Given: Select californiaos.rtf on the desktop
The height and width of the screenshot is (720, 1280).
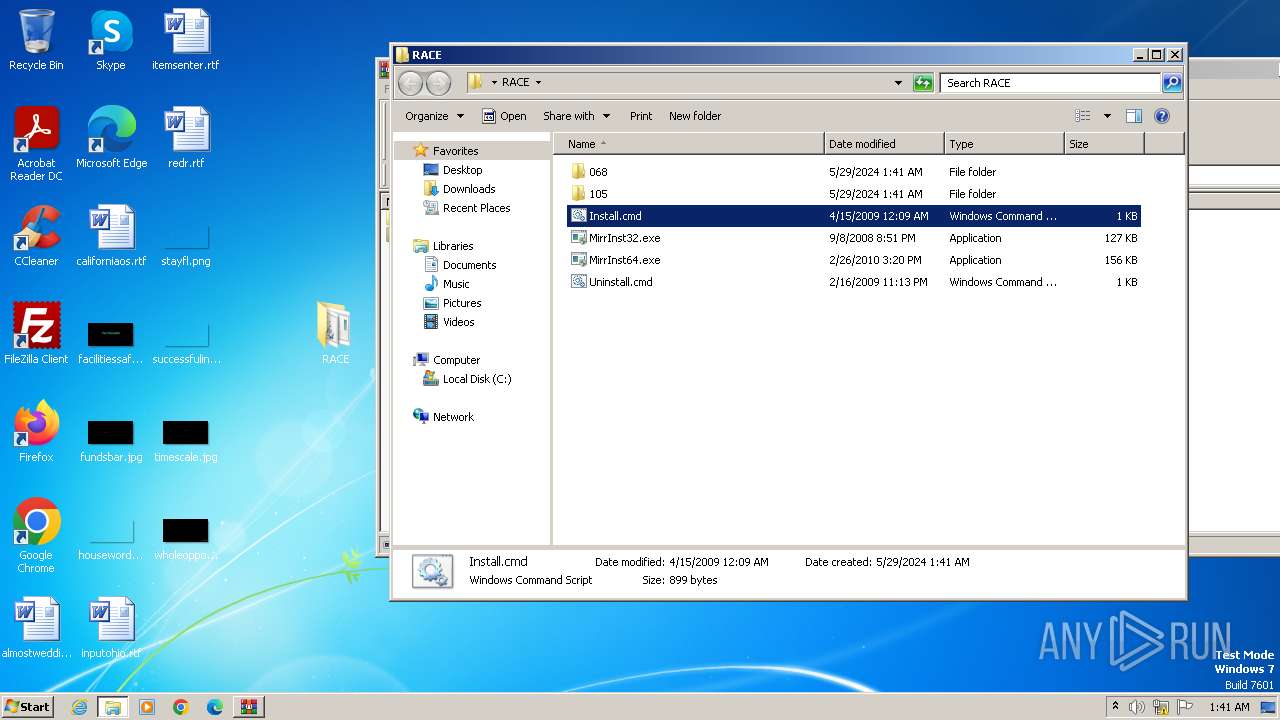Looking at the screenshot, I should pos(111,236).
